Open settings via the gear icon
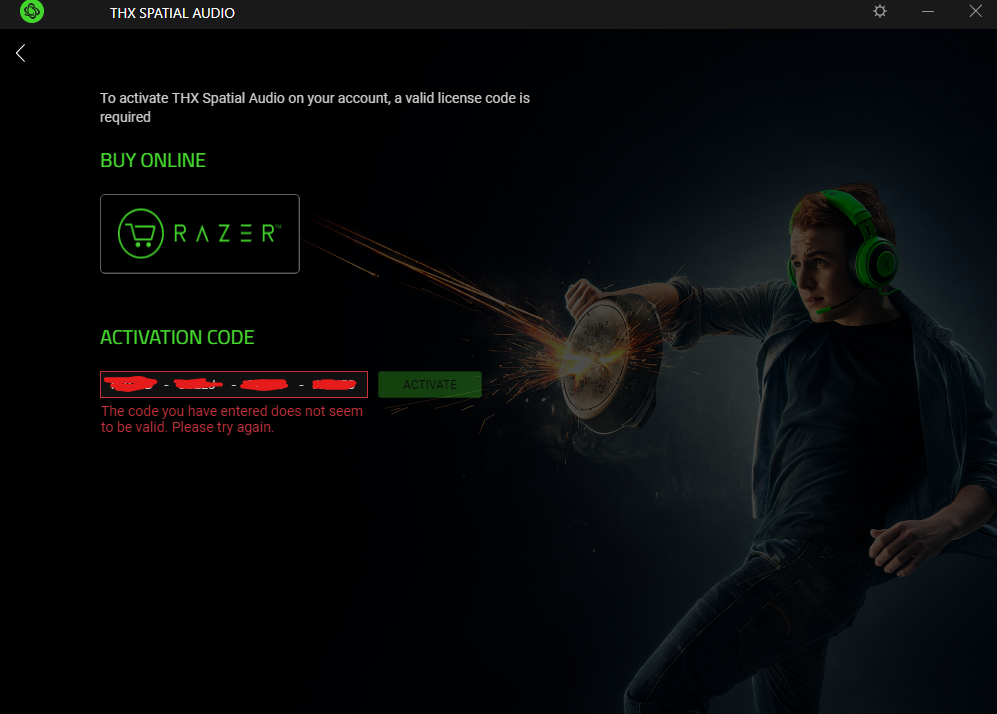The image size is (997, 714). [x=879, y=11]
